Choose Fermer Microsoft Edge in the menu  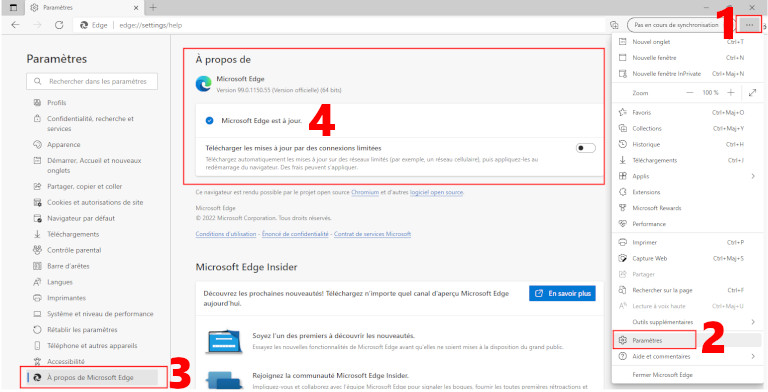coord(686,375)
